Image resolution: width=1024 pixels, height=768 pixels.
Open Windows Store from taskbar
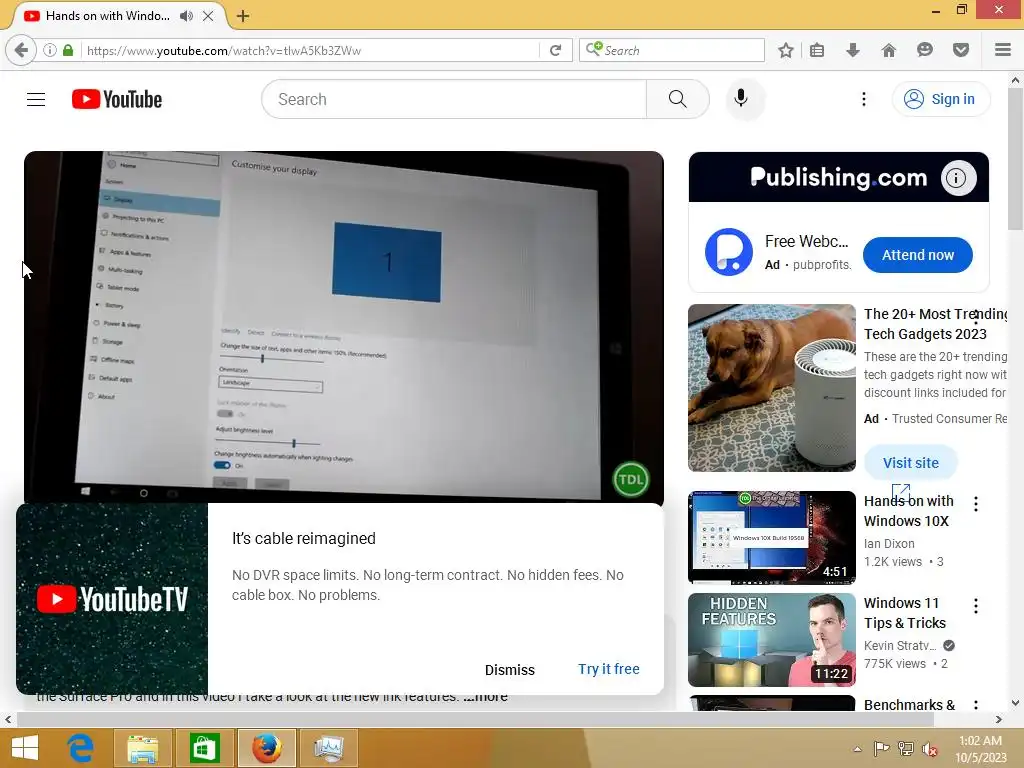pyautogui.click(x=204, y=748)
